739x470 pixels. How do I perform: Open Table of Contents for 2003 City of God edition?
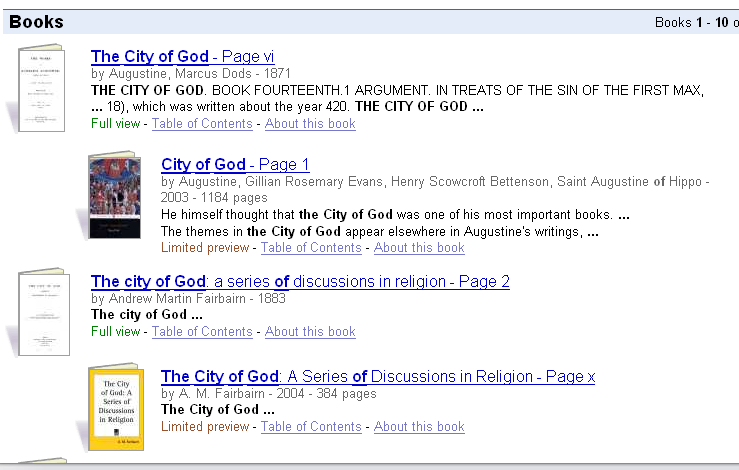pos(311,247)
